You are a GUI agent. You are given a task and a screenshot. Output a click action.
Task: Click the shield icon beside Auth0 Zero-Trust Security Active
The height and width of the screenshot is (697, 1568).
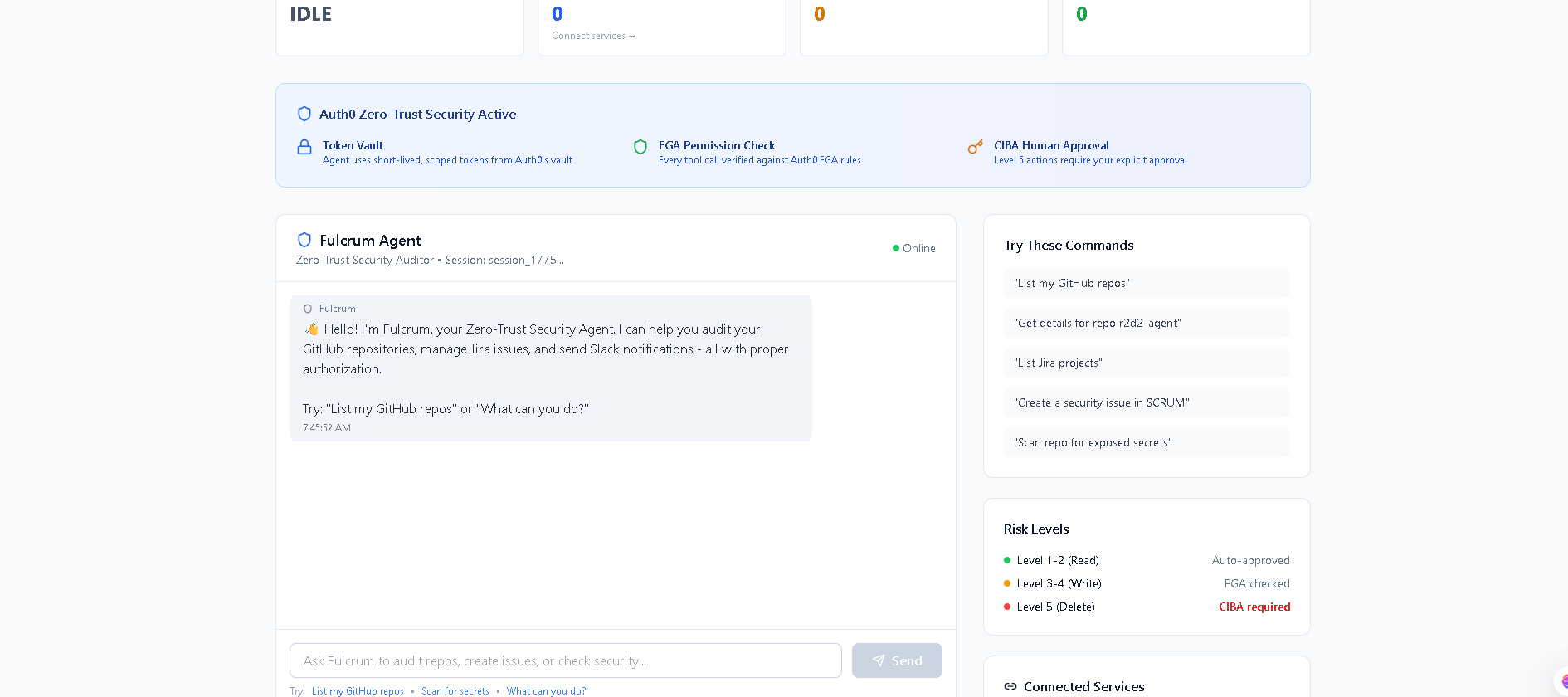304,114
